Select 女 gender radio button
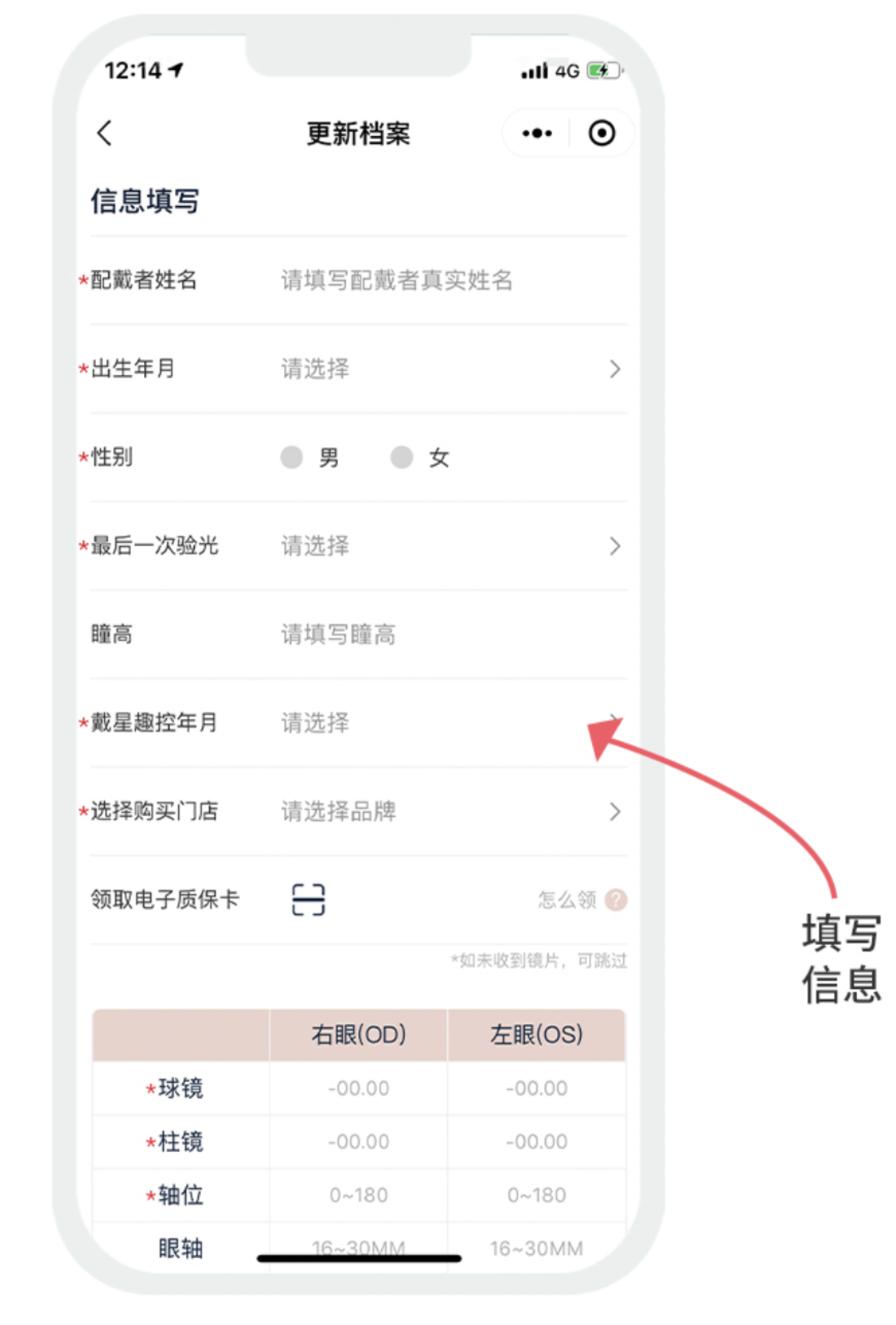Screen dimensions: 896x1325 point(401,456)
